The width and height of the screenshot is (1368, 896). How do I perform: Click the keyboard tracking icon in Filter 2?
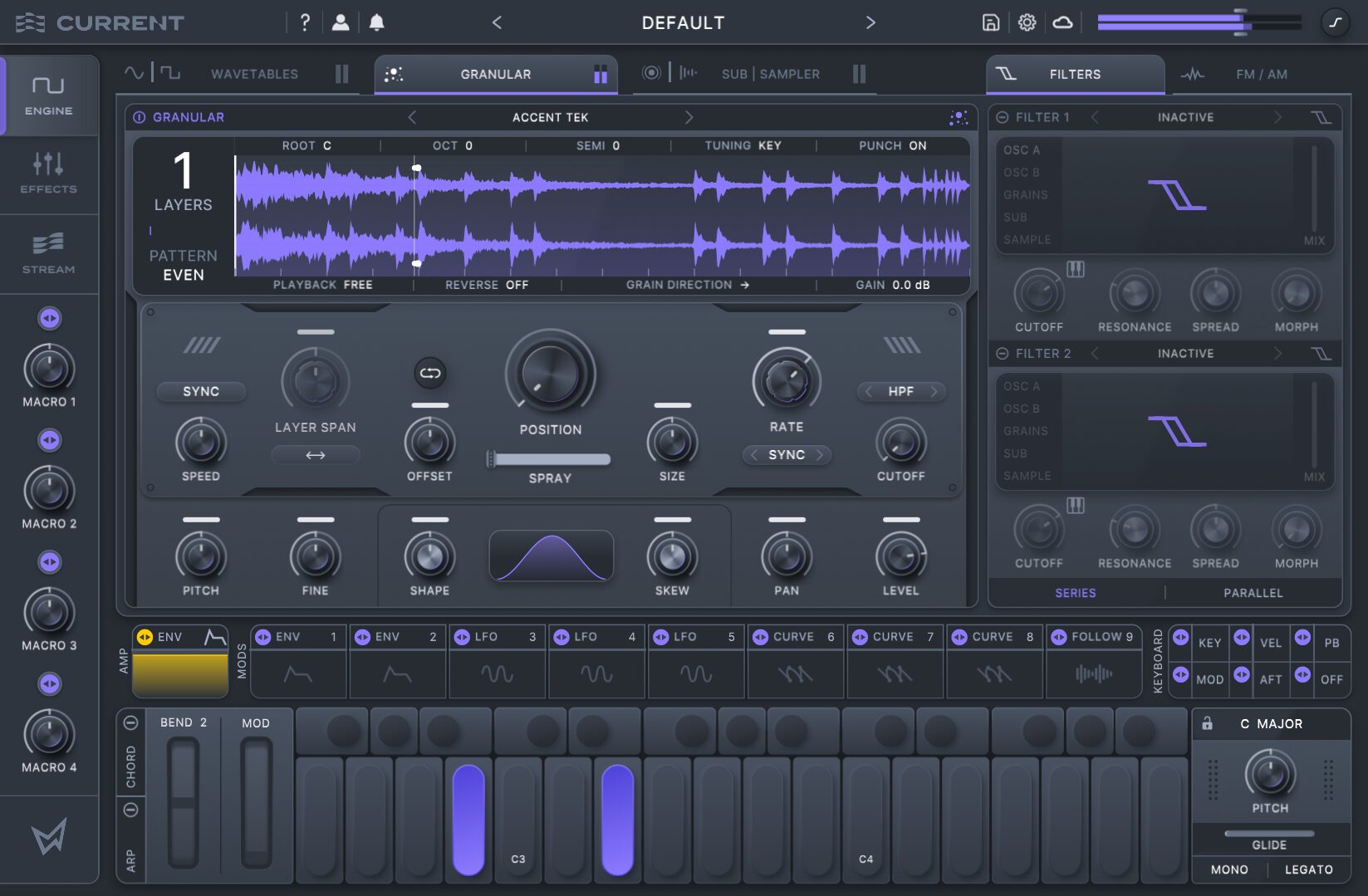coord(1075,505)
